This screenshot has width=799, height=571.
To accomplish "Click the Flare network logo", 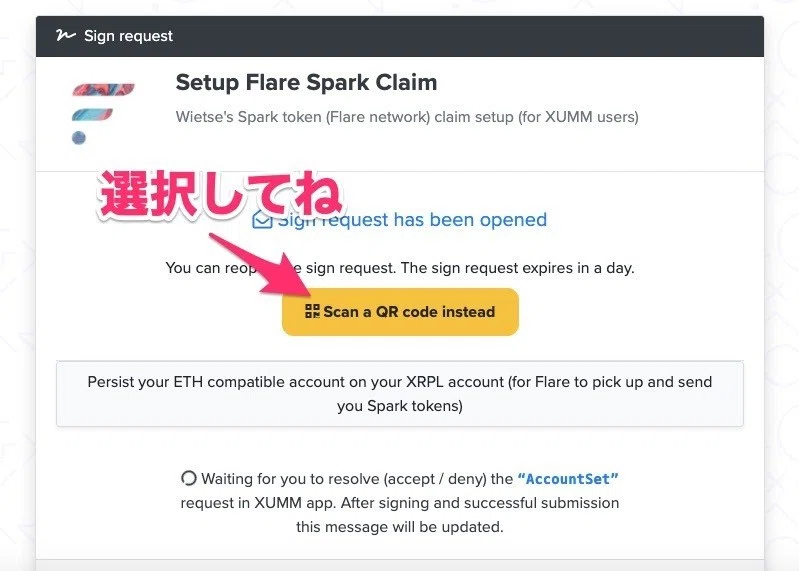I will coord(103,114).
